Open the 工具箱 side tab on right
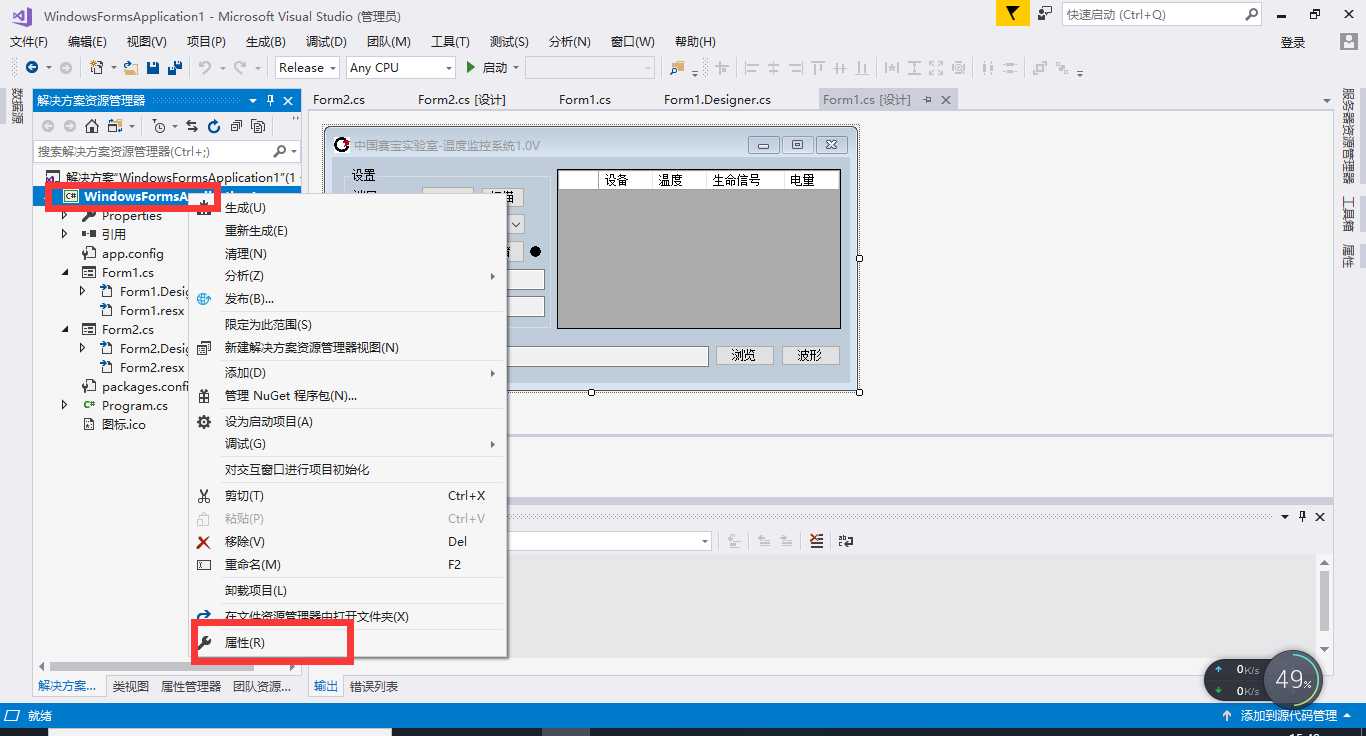 1348,214
